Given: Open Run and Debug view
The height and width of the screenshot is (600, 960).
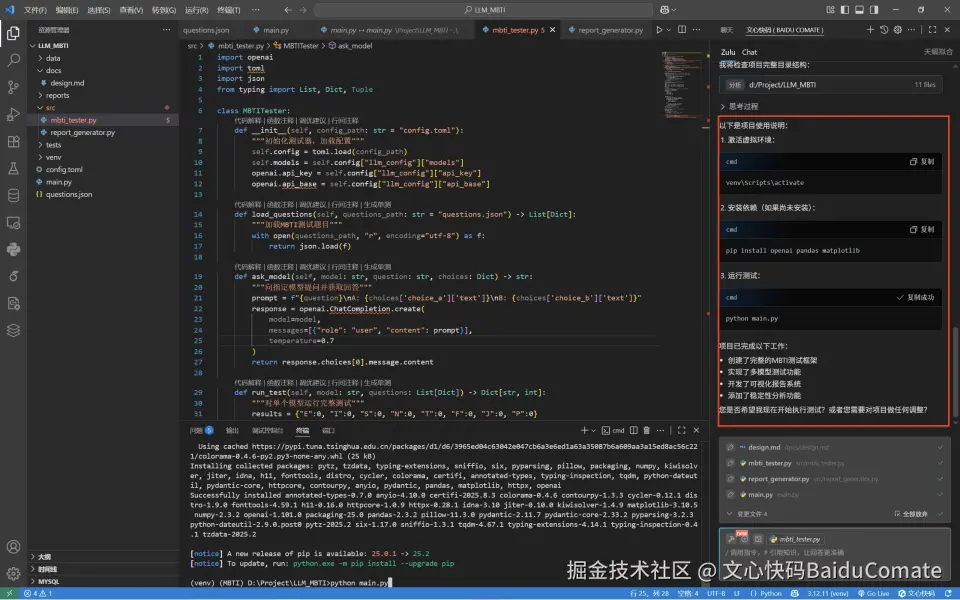Looking at the screenshot, I should 14,114.
